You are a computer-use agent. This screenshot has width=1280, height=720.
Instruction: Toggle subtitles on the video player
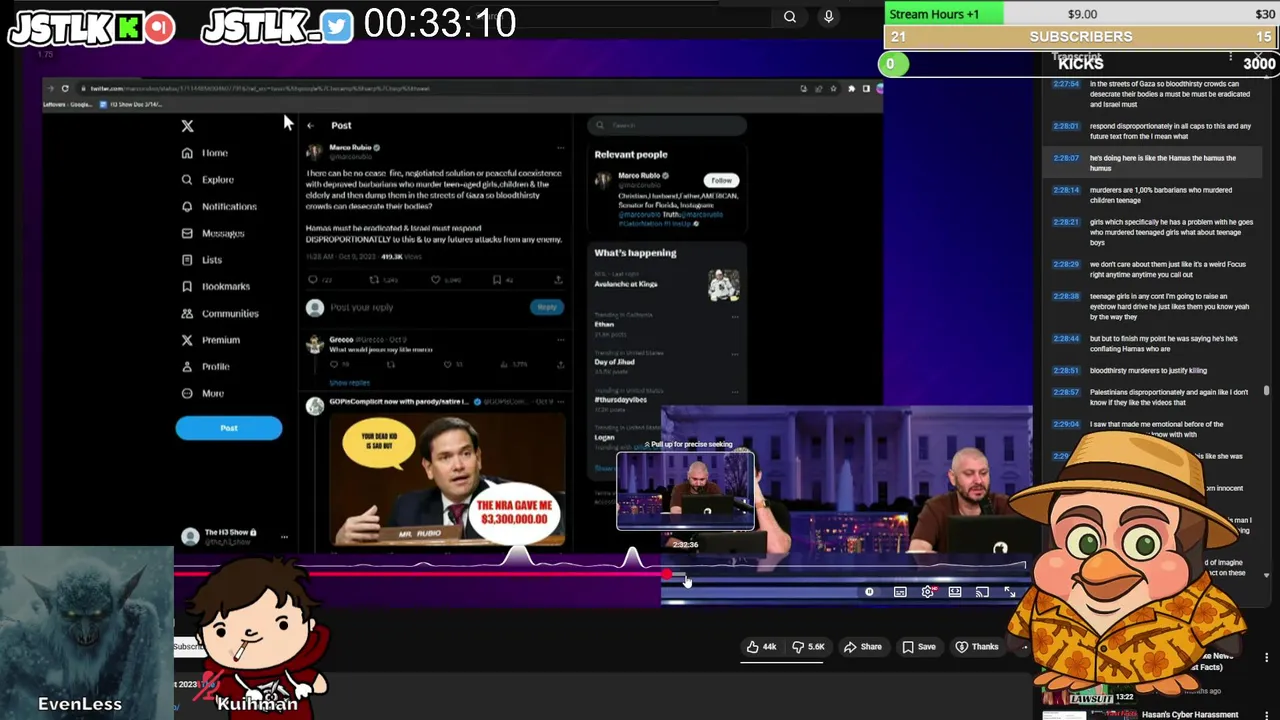click(900, 592)
